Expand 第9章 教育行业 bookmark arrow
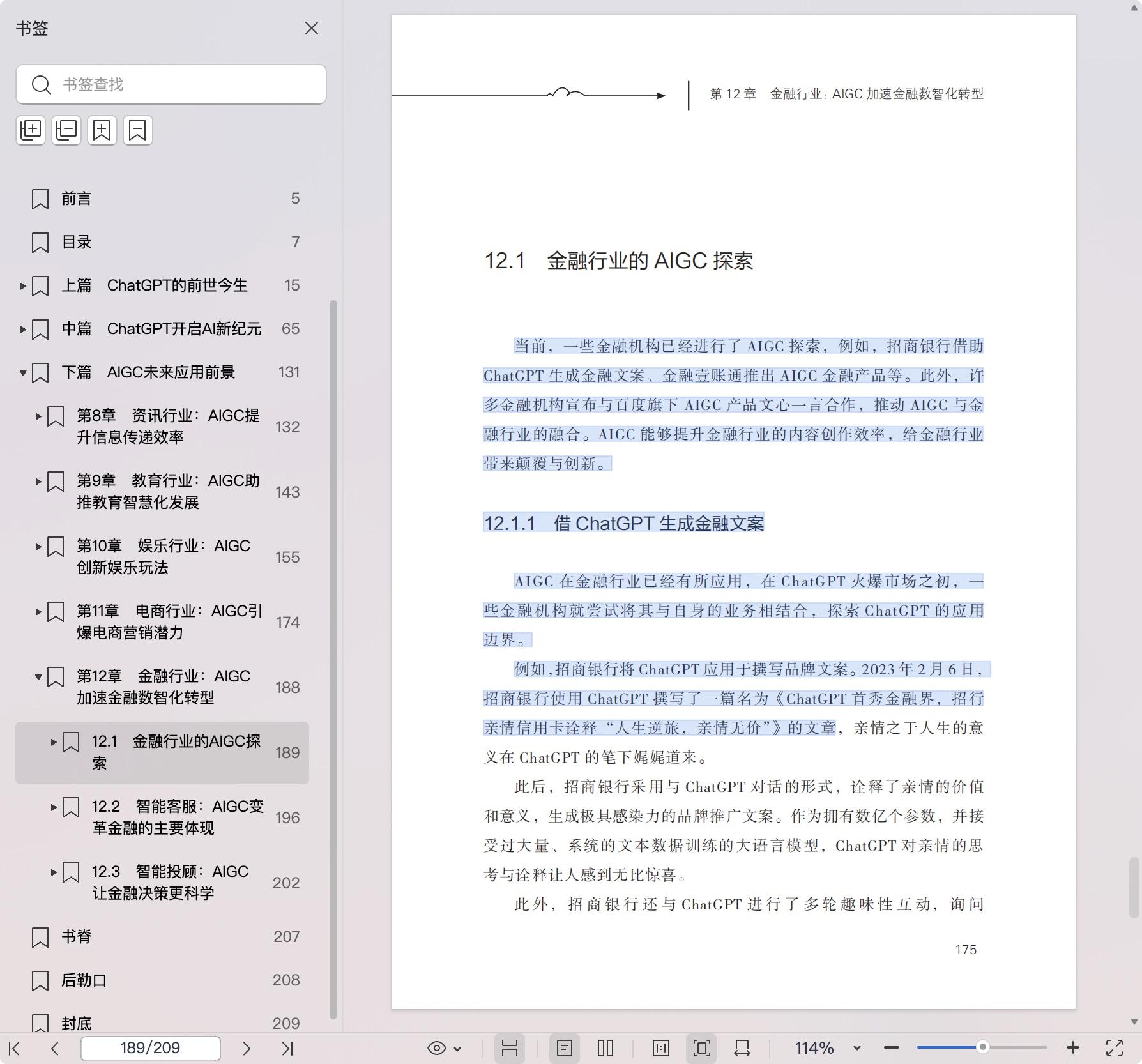1142x1064 pixels. tap(38, 482)
